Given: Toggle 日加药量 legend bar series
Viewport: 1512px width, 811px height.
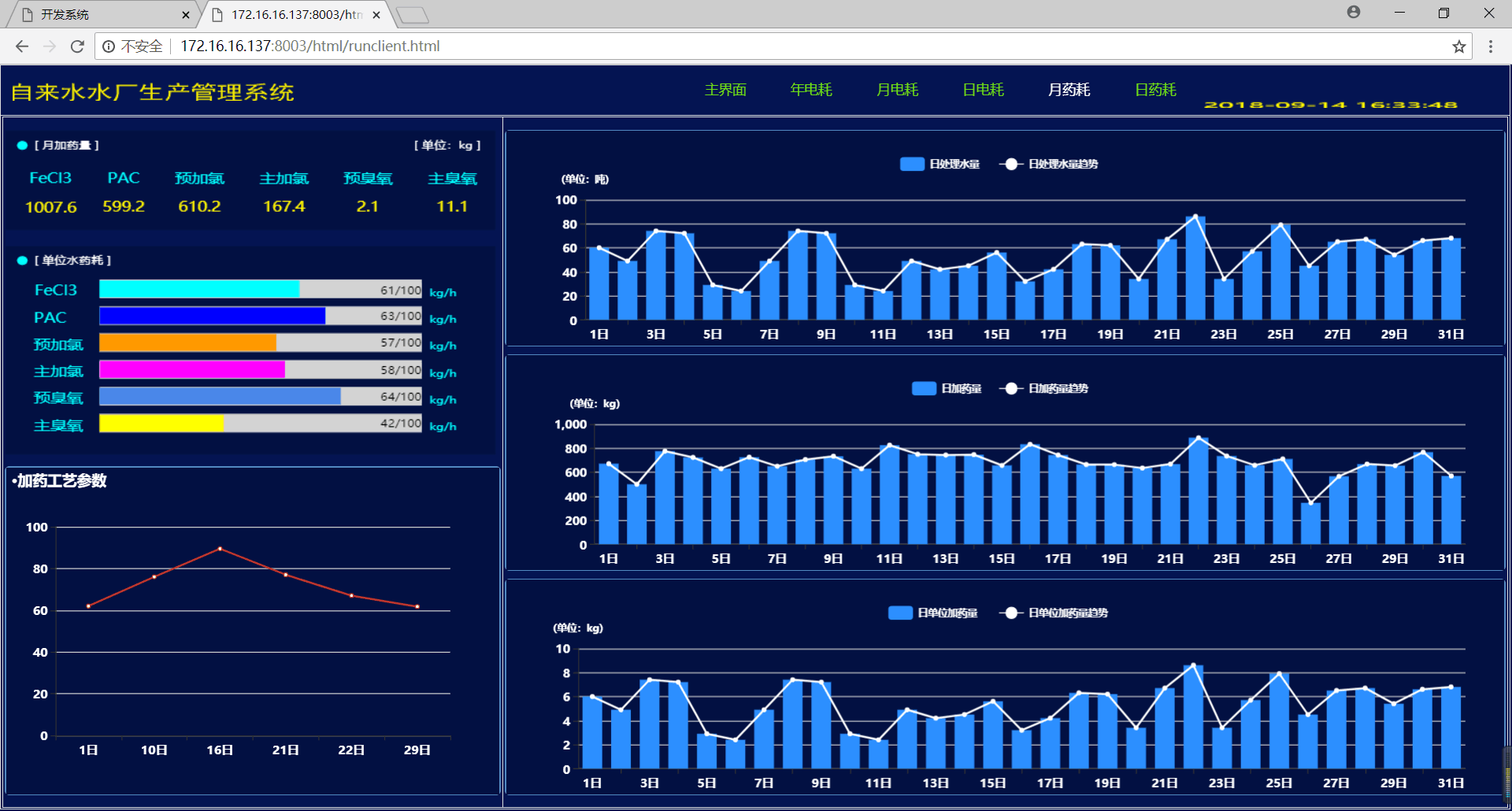Looking at the screenshot, I should pos(947,388).
